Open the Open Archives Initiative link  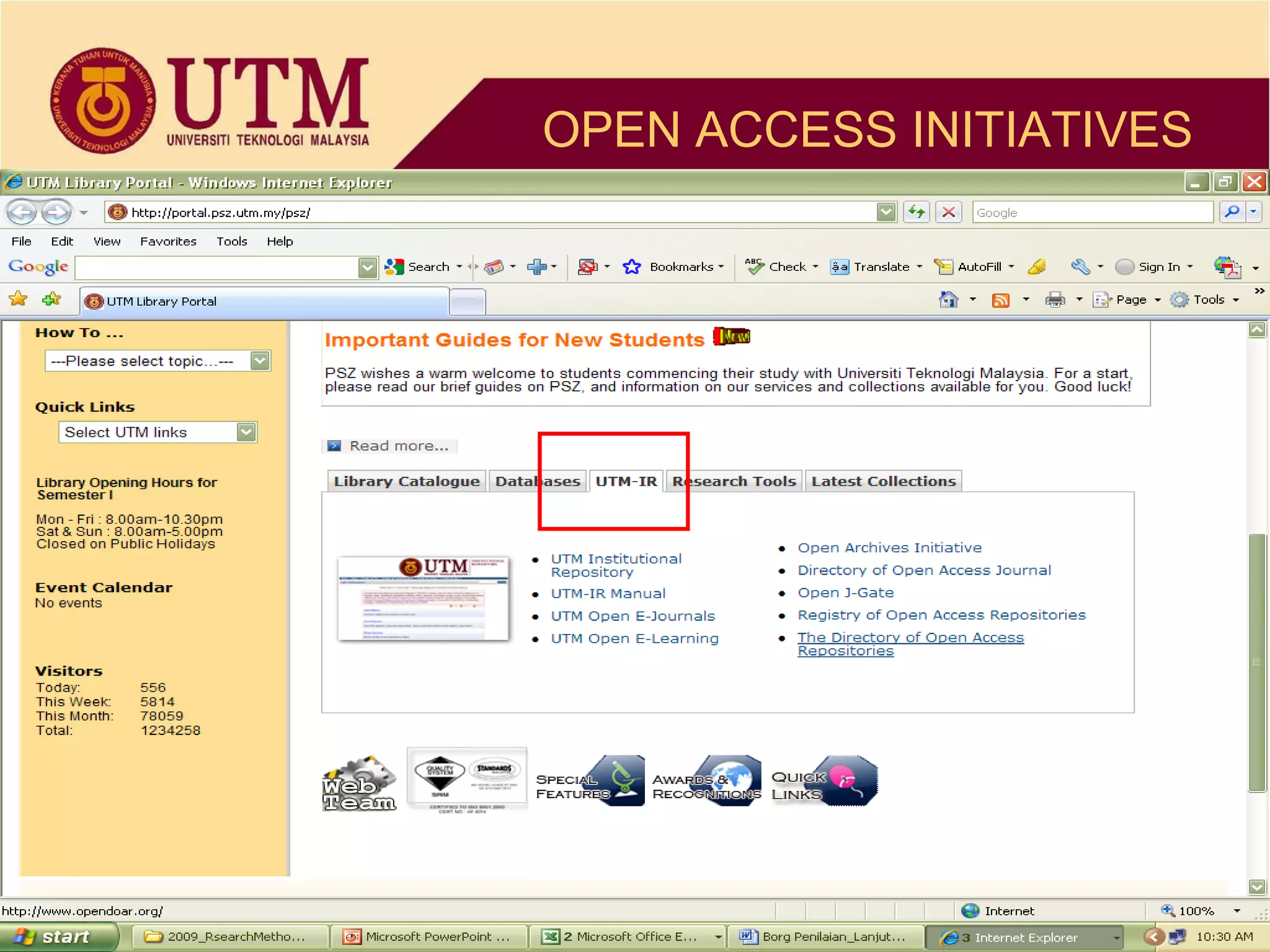tap(889, 548)
